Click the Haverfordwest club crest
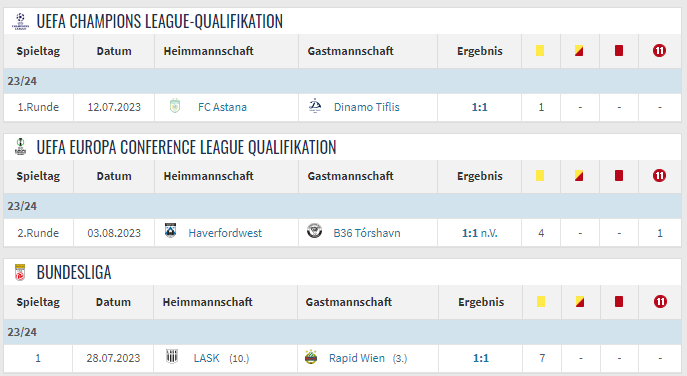The height and width of the screenshot is (376, 687). click(x=170, y=231)
